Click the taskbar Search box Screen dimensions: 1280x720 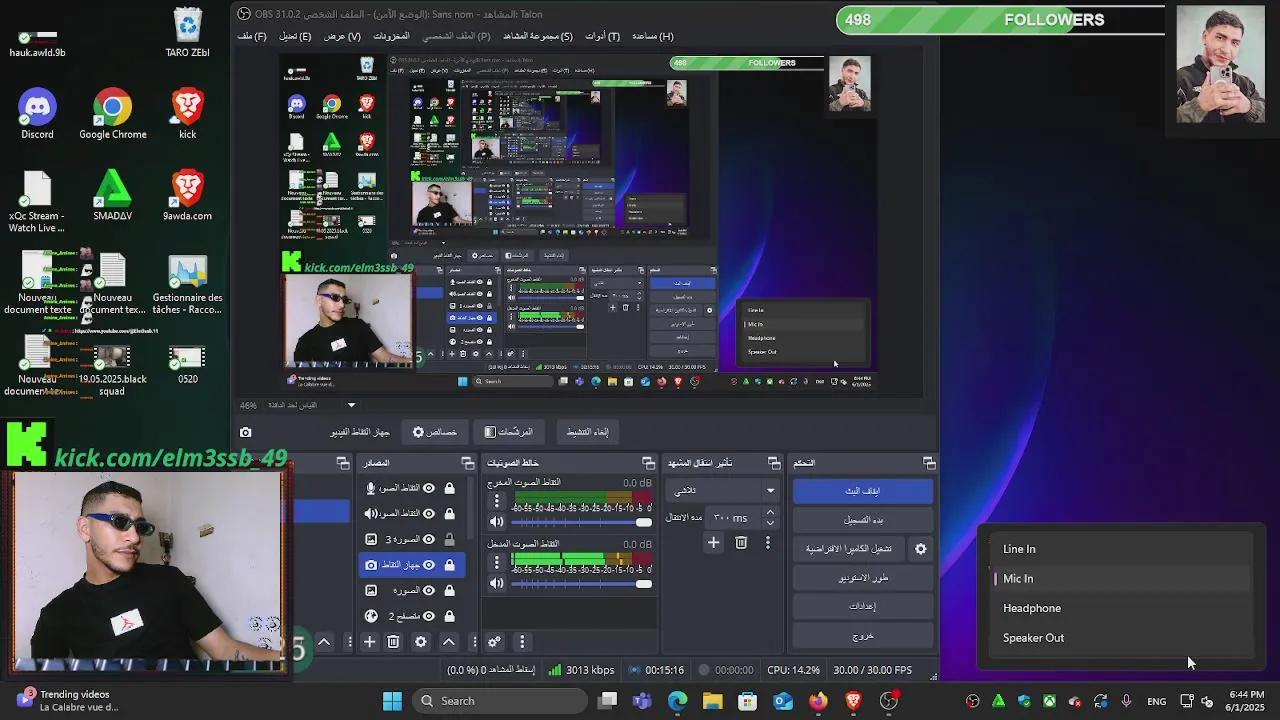[498, 701]
